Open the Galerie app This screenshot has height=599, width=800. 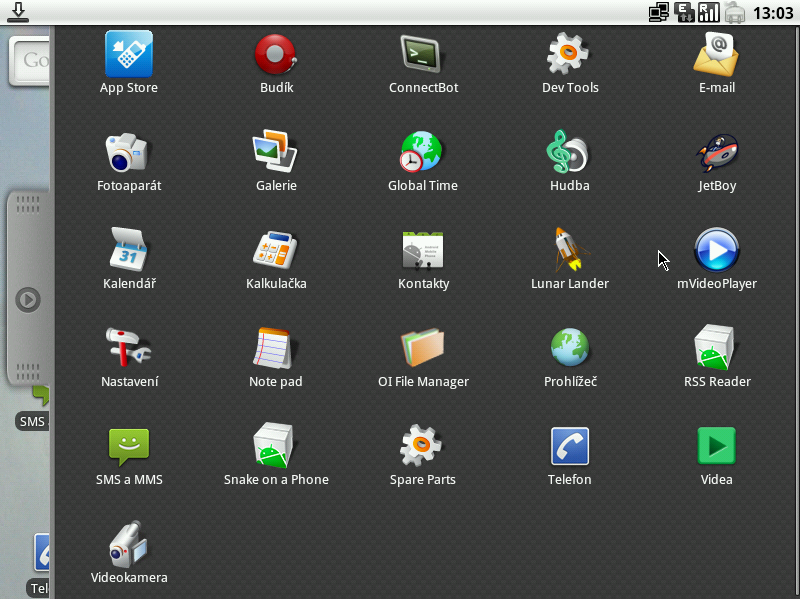[276, 153]
